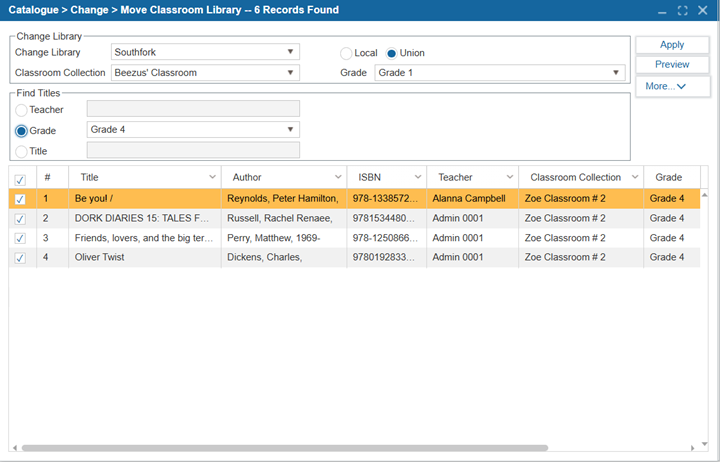Open the Change Library dropdown showing Southfork
The image size is (720, 462).
click(x=205, y=52)
